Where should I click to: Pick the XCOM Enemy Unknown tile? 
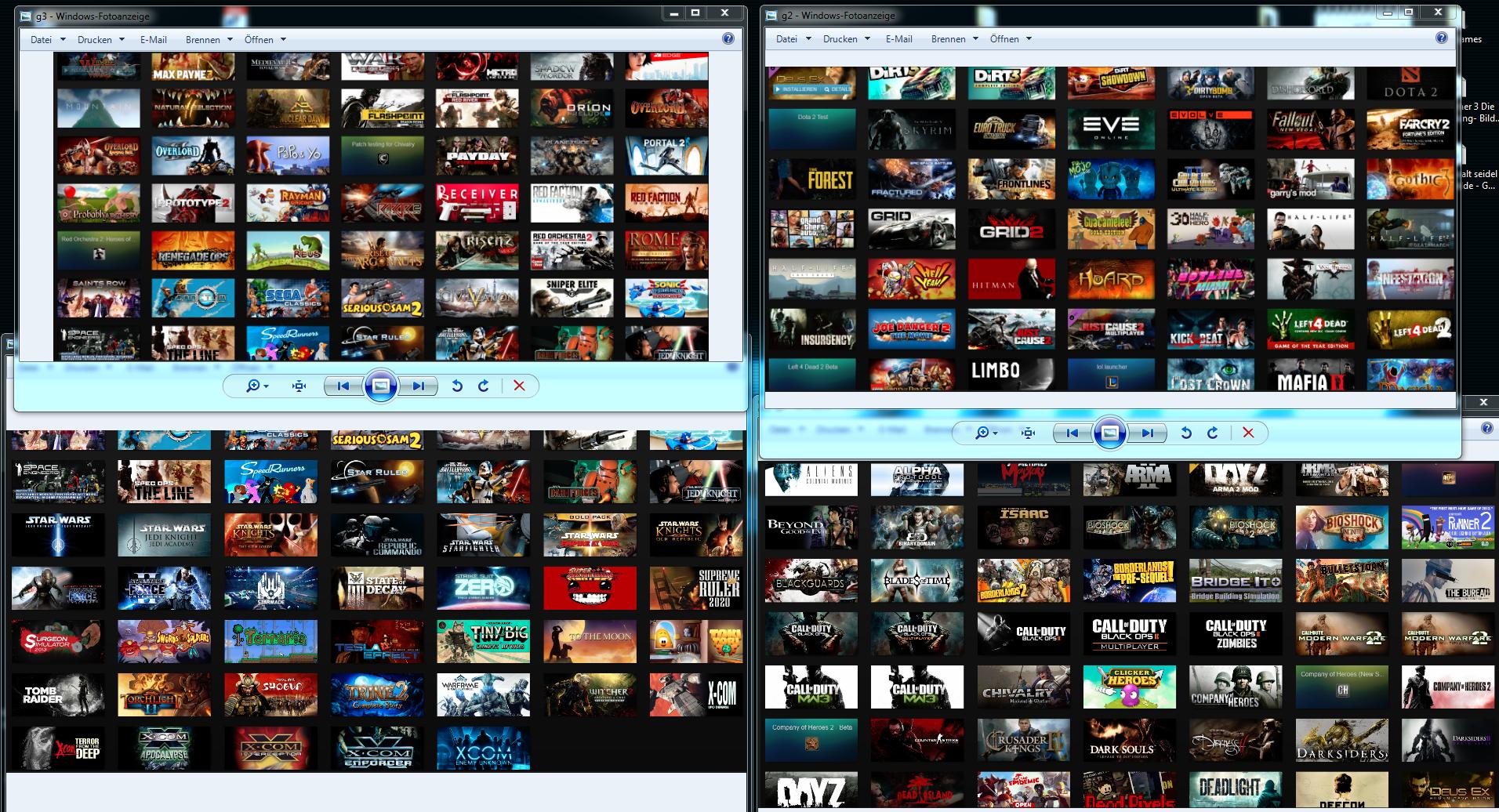pyautogui.click(x=483, y=748)
